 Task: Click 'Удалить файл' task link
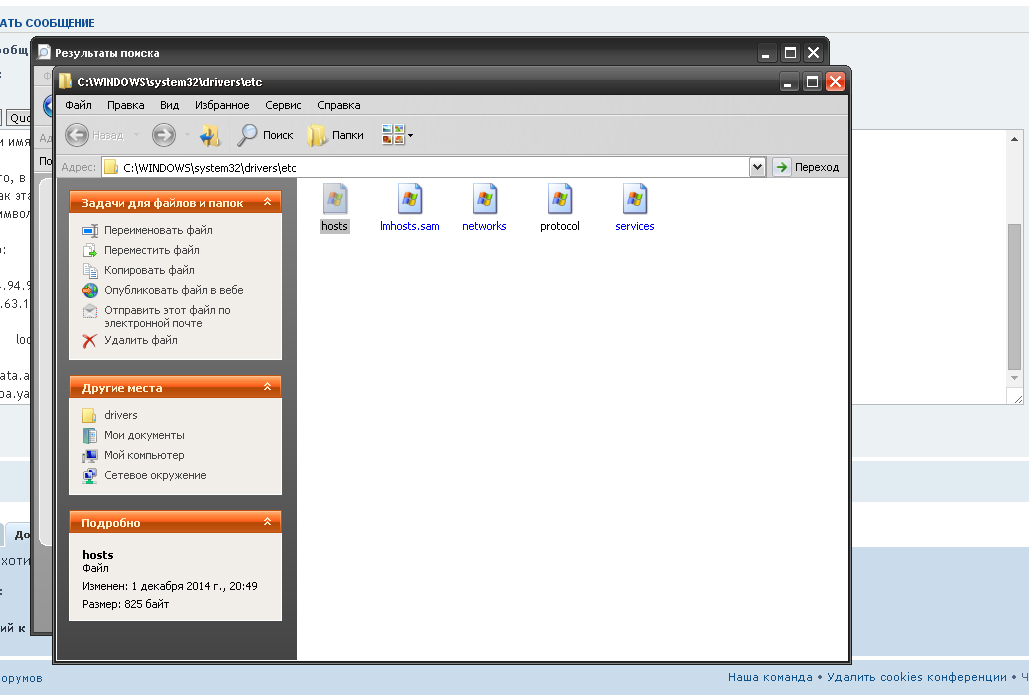(x=140, y=340)
